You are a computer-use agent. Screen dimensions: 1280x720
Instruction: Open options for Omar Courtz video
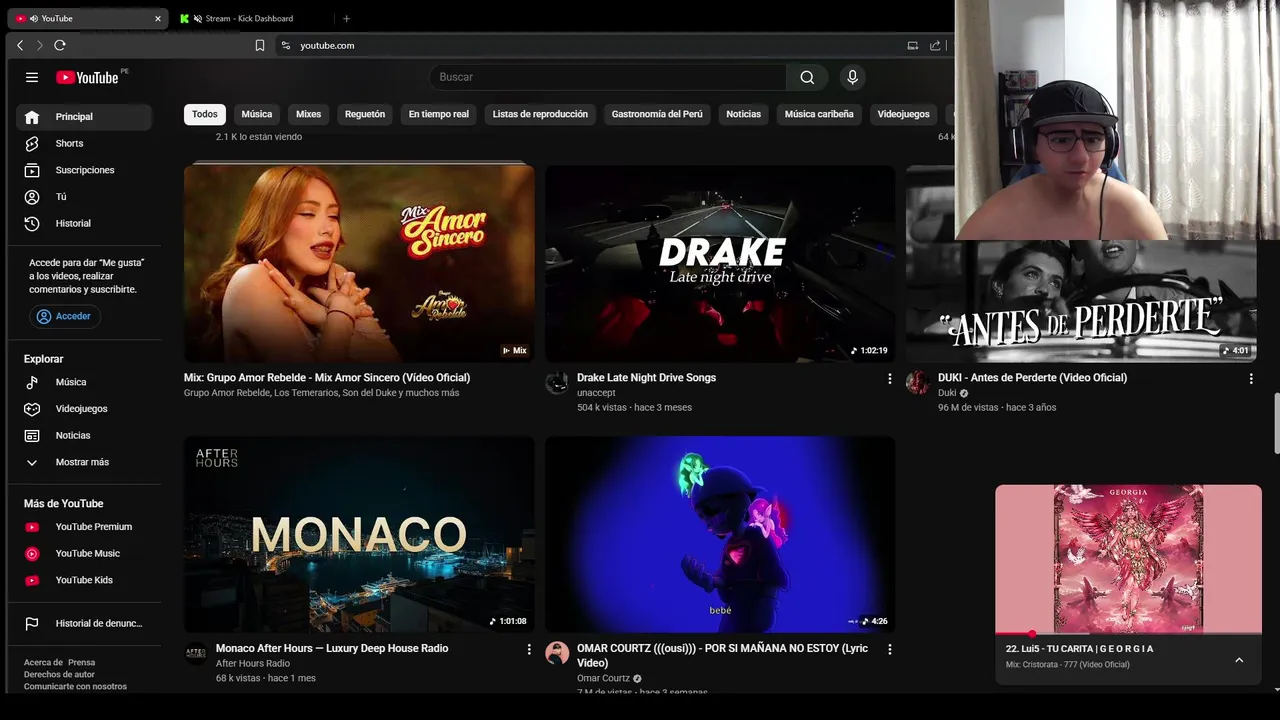[889, 650]
